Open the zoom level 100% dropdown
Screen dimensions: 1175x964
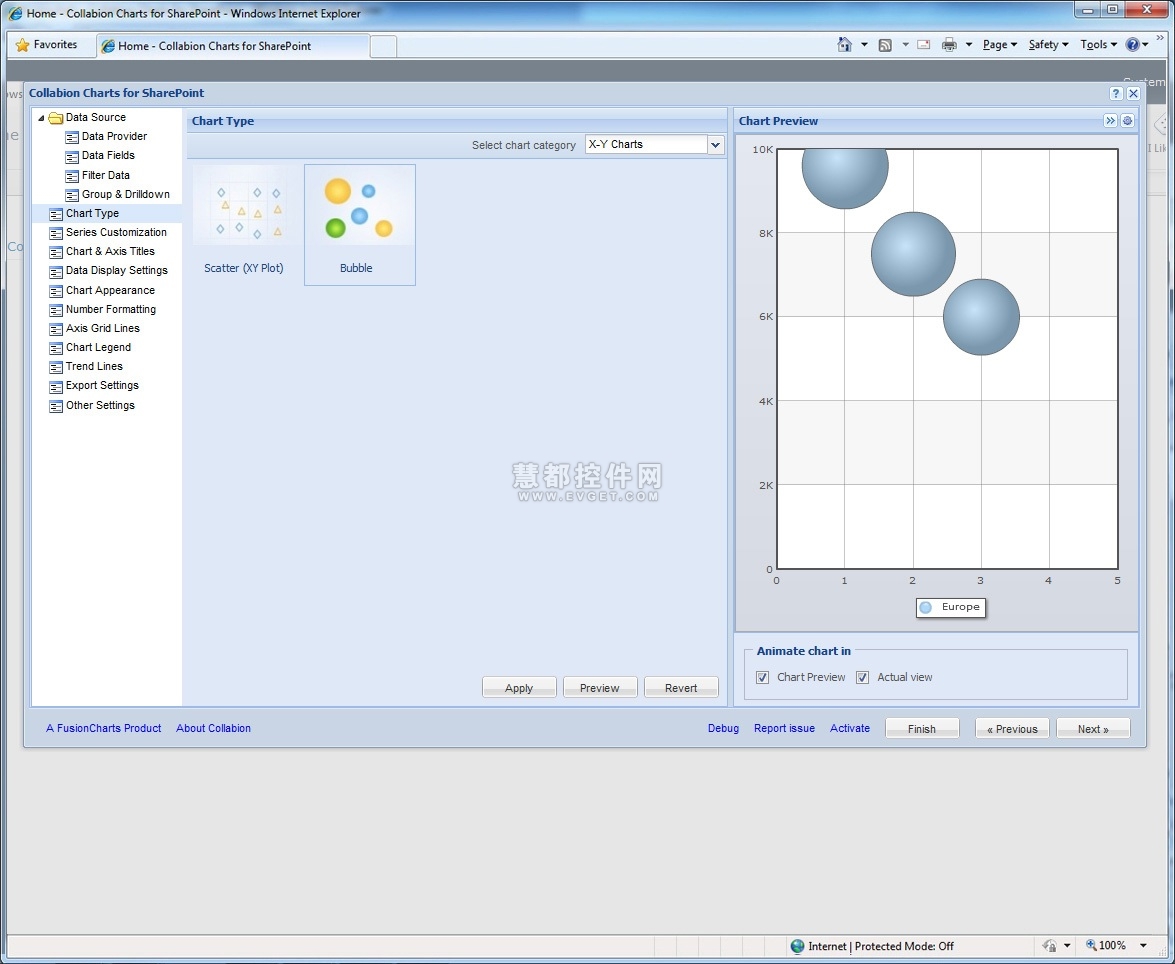(1143, 946)
